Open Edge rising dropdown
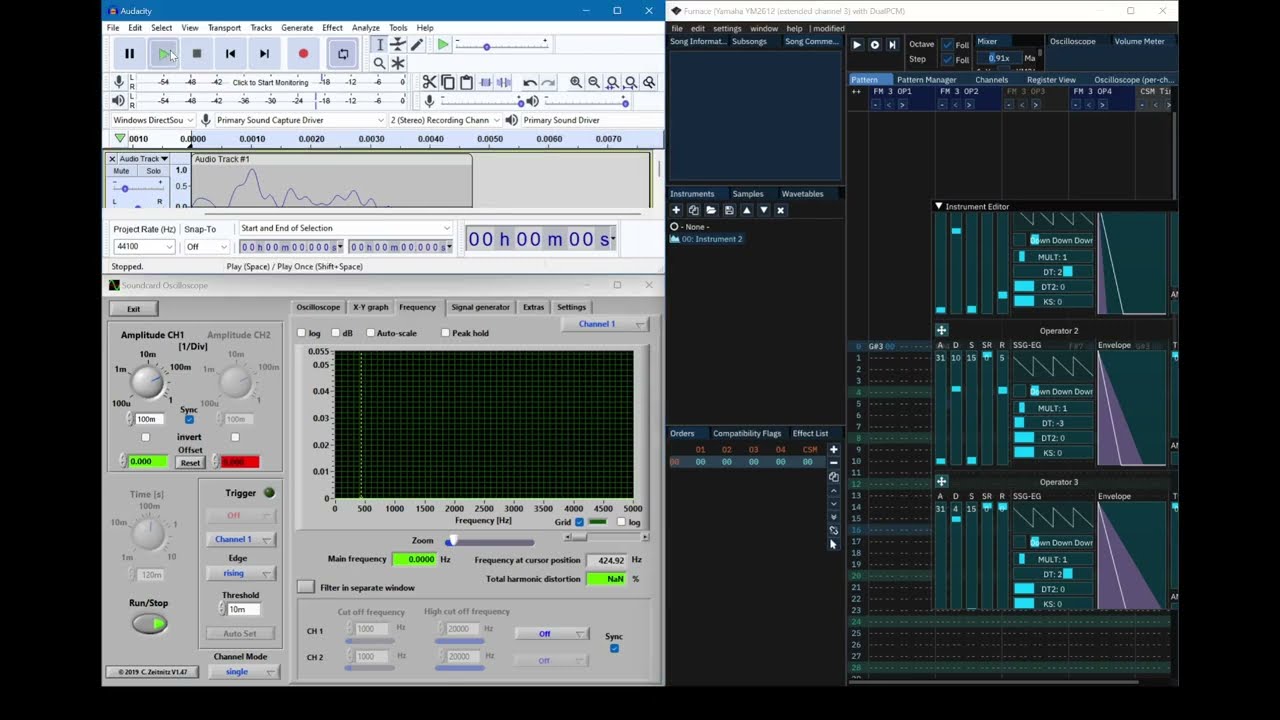1280x720 pixels. [x=241, y=573]
